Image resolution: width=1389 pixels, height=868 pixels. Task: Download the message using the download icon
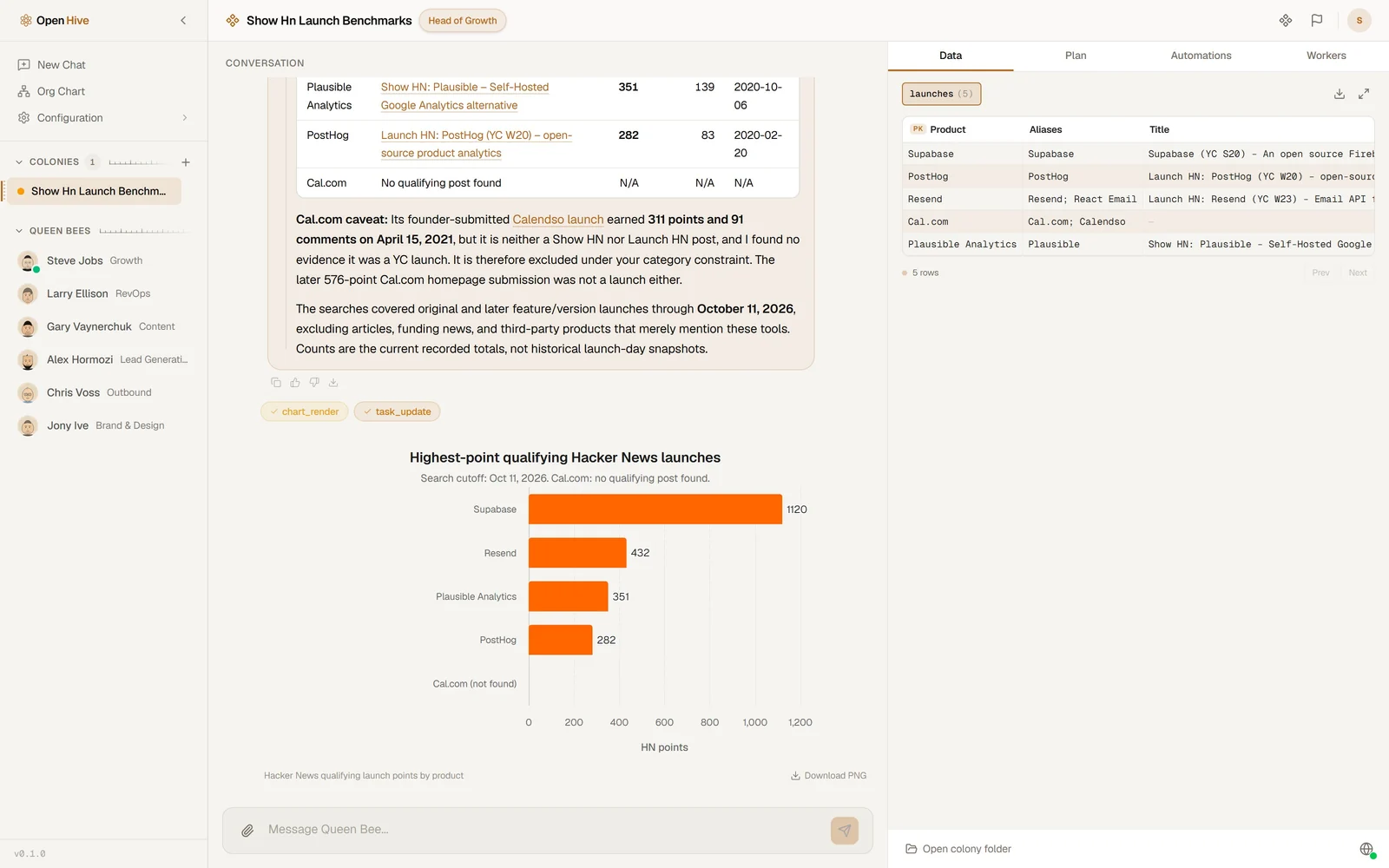click(333, 383)
